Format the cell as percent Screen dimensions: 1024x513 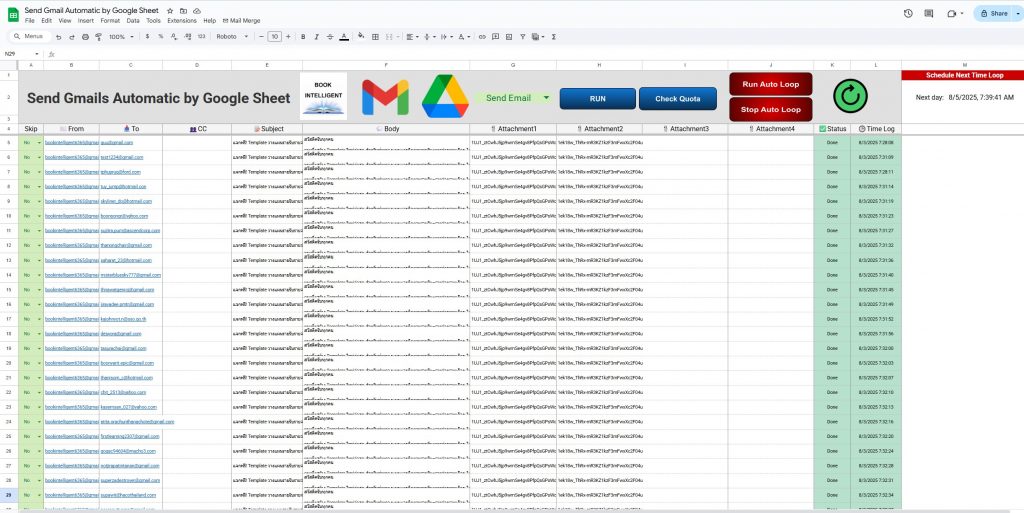pyautogui.click(x=161, y=37)
